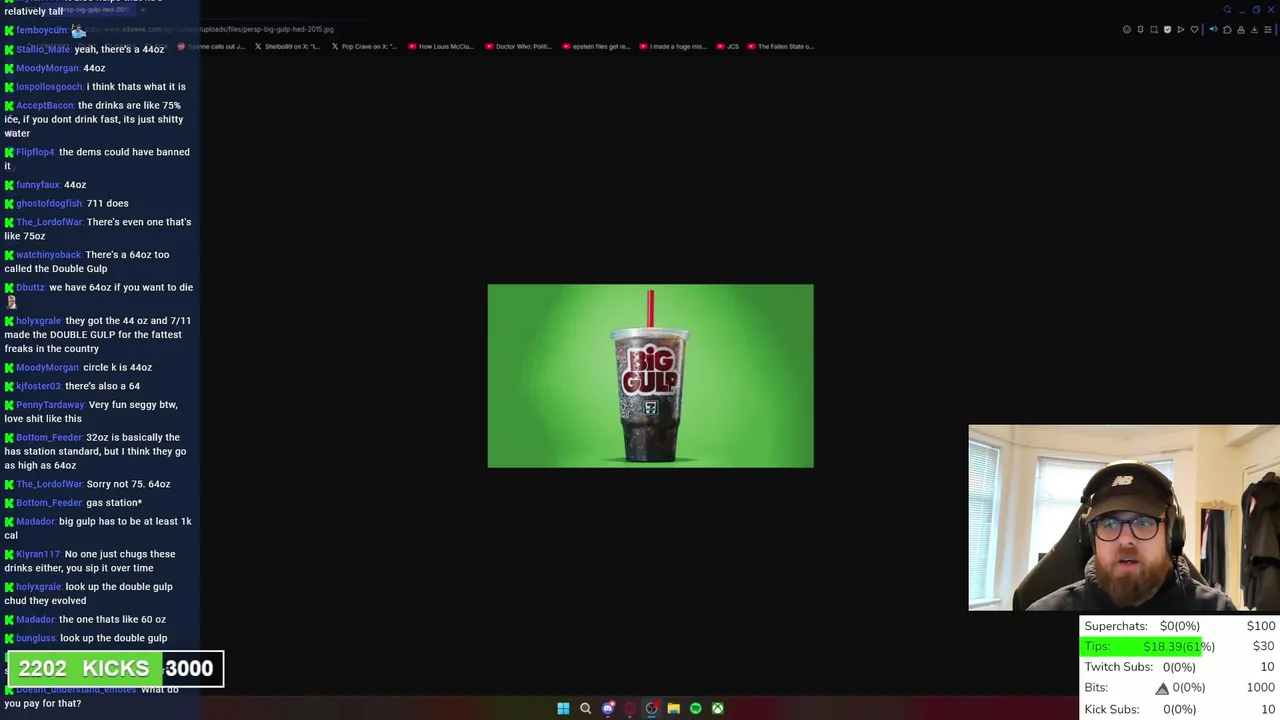Bookmark the page with the heart icon
The image size is (1280, 720).
click(x=1194, y=30)
